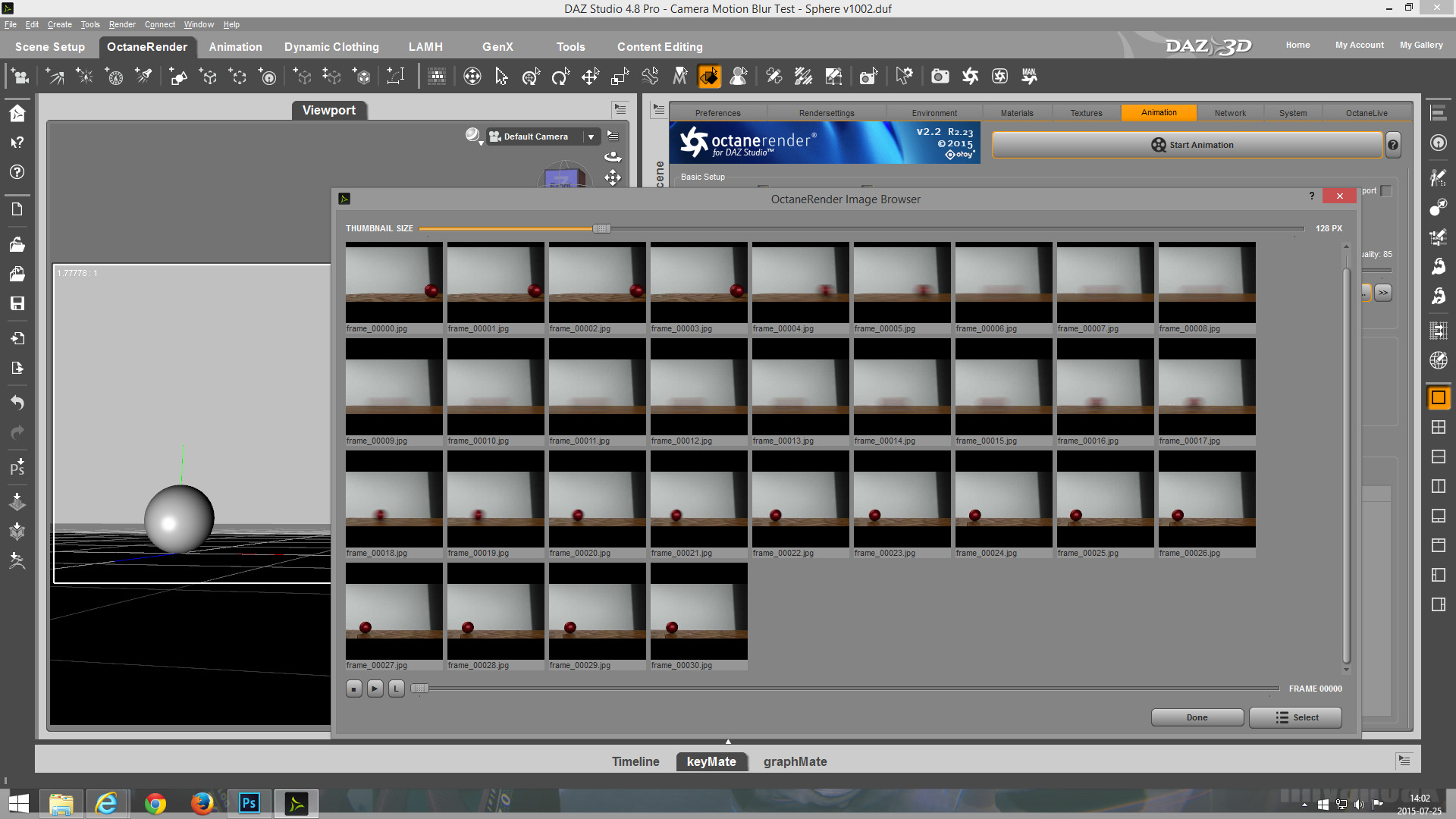The image size is (1456, 819).
Task: Click the Save scene icon in sidebar
Action: (17, 303)
